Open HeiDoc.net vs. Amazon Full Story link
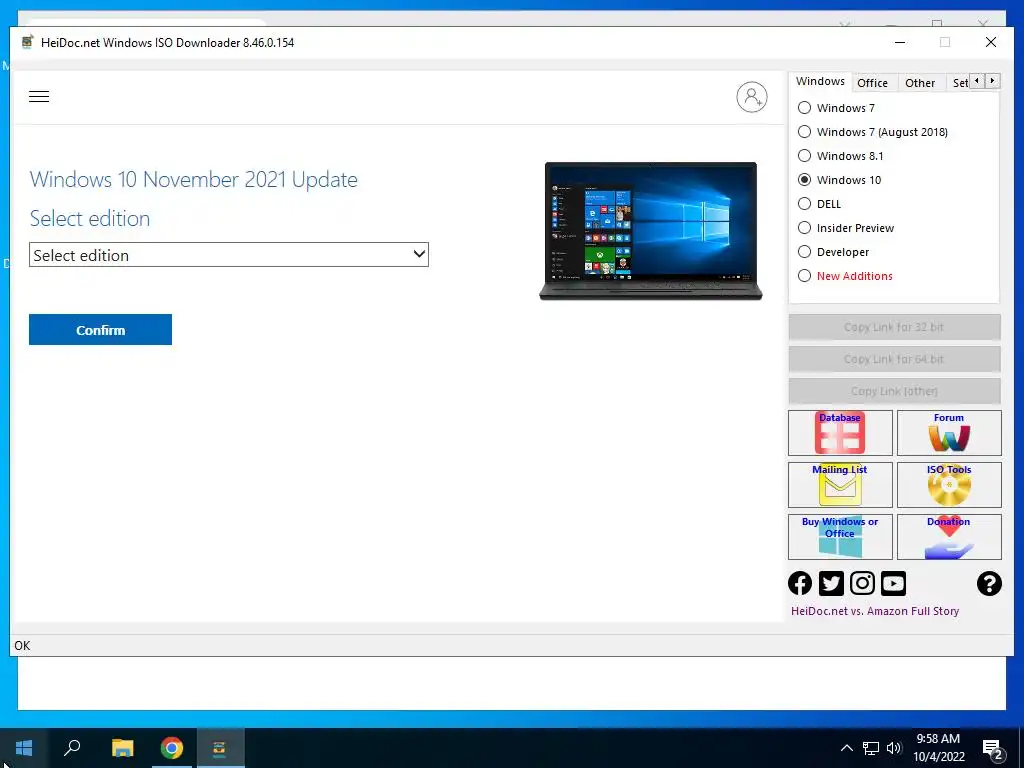Screen dimensions: 1024x768 [875, 611]
